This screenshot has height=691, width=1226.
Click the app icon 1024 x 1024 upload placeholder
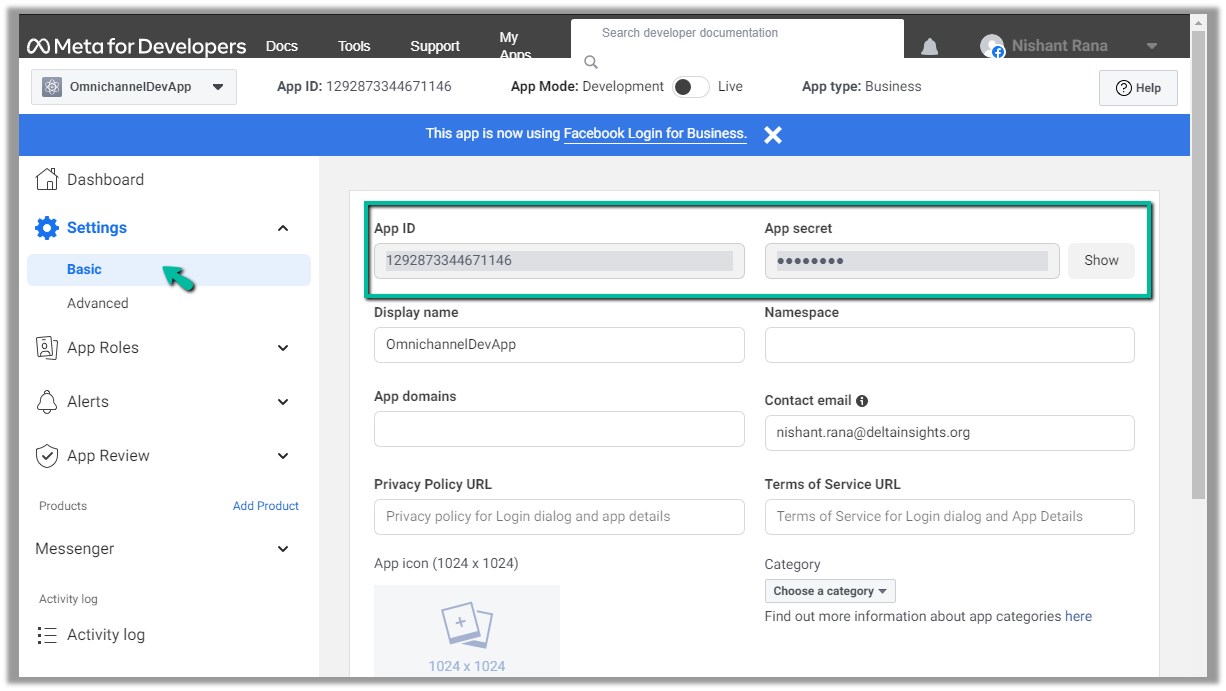467,632
